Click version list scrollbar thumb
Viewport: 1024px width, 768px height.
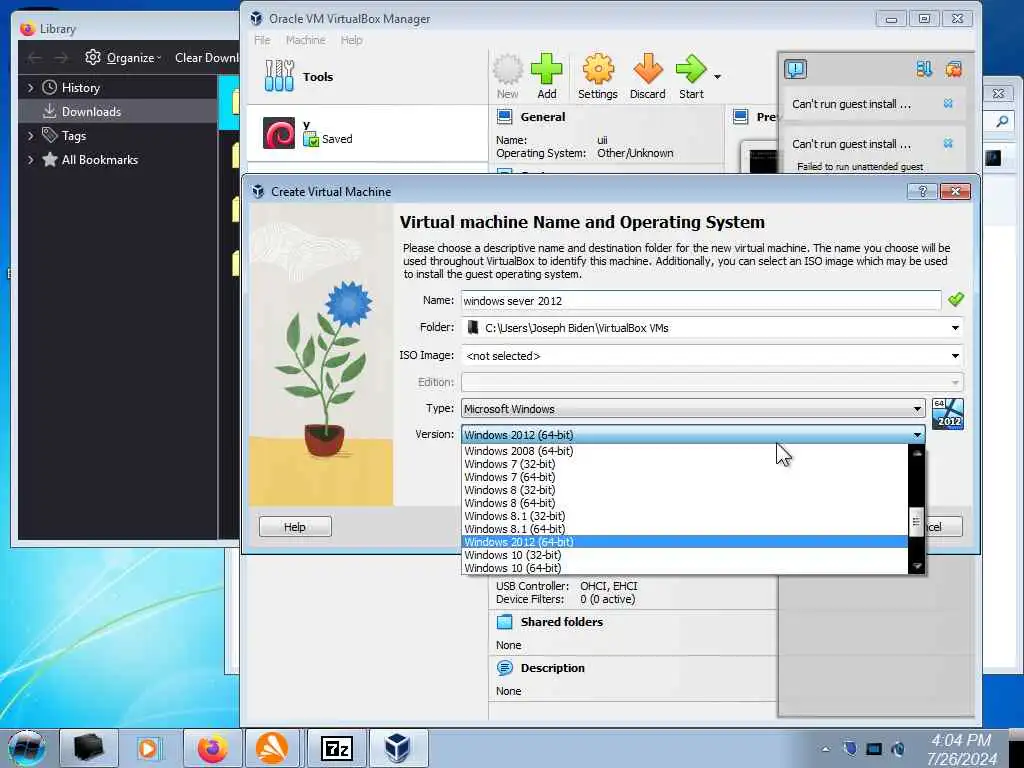pyautogui.click(x=917, y=521)
